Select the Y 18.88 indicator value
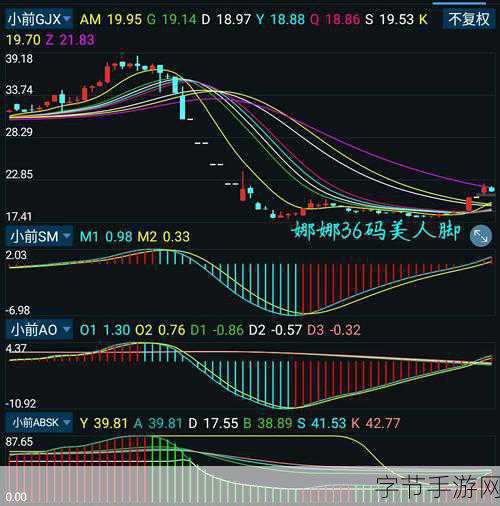 pos(280,19)
